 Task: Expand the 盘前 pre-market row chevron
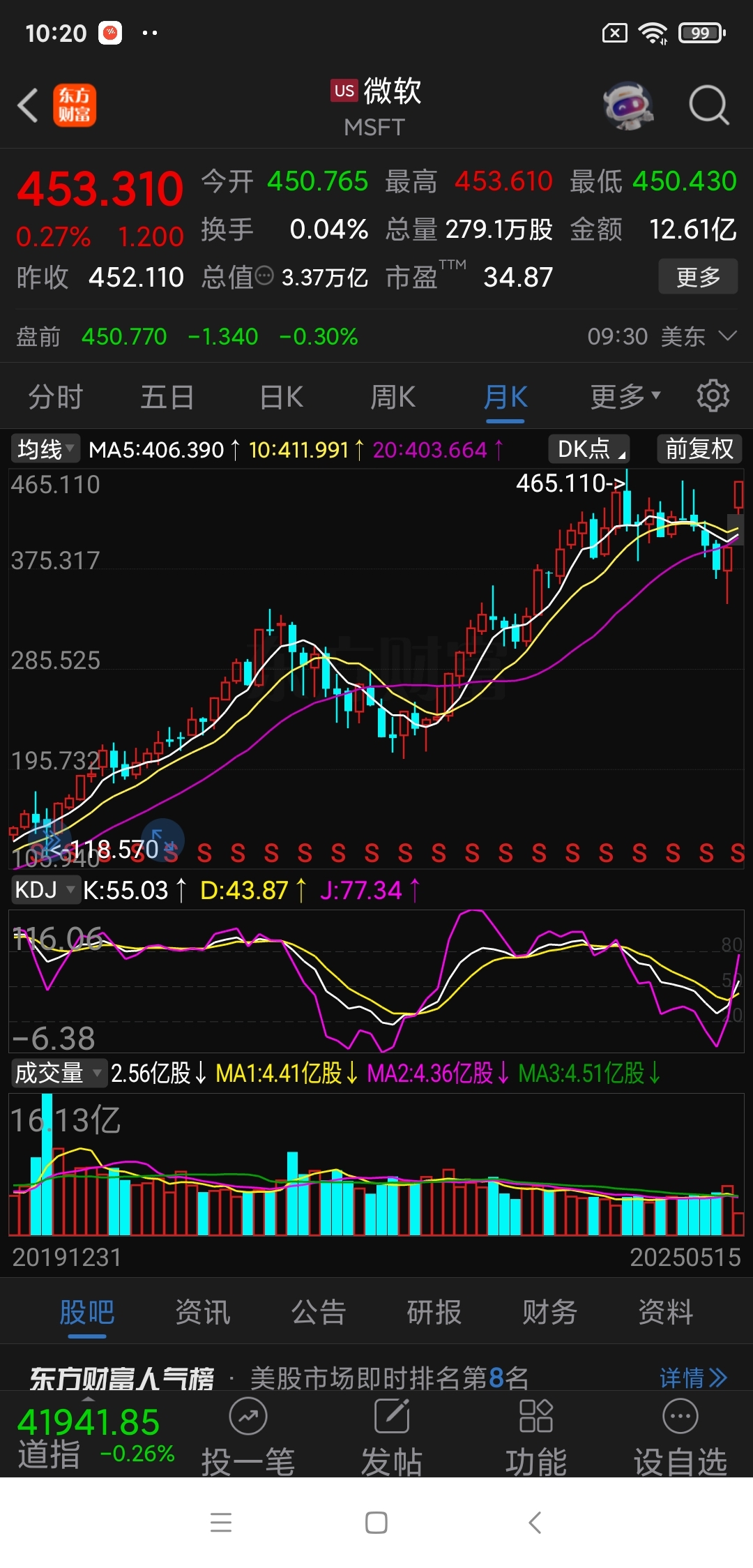point(727,336)
